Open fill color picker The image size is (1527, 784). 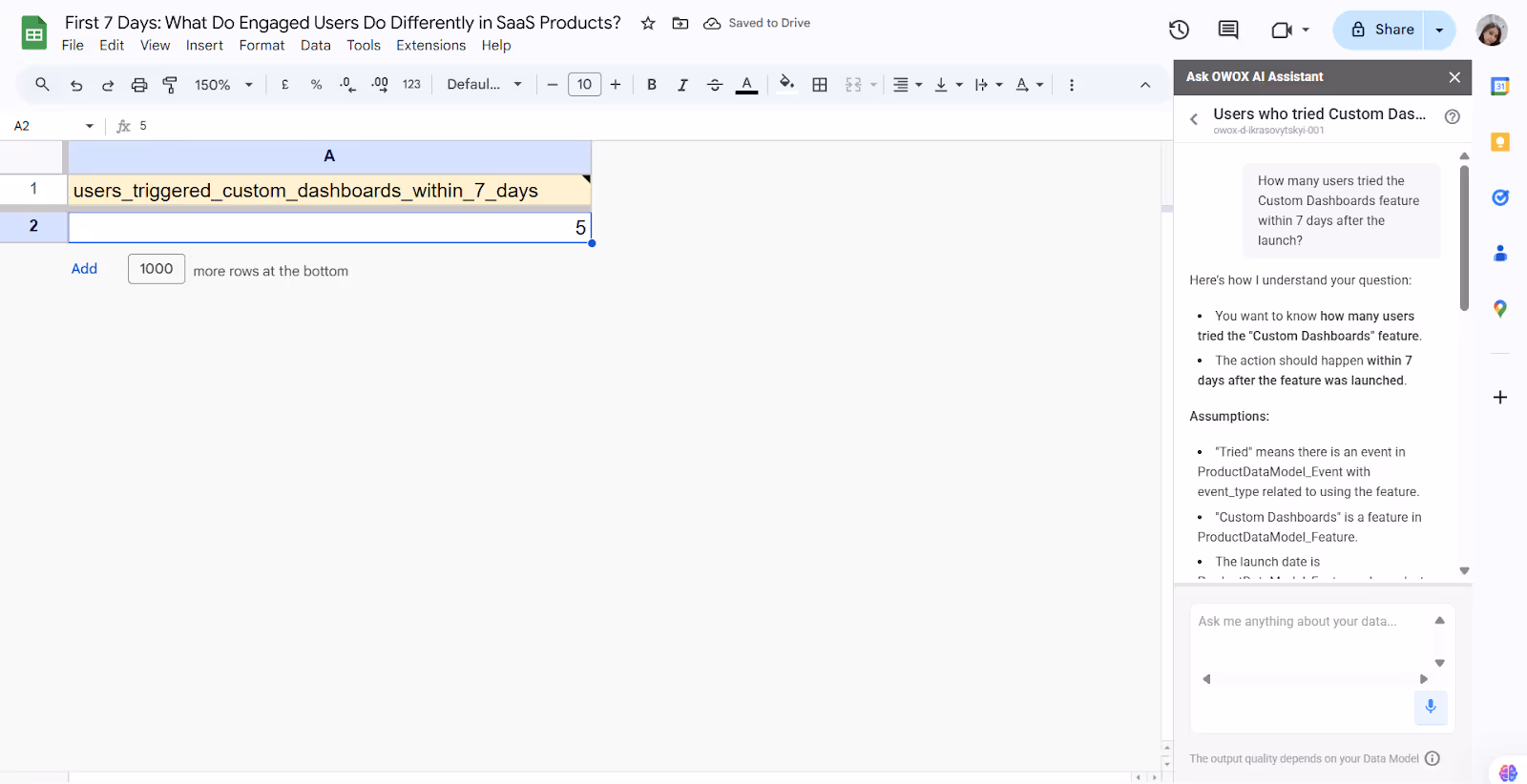pyautogui.click(x=786, y=84)
